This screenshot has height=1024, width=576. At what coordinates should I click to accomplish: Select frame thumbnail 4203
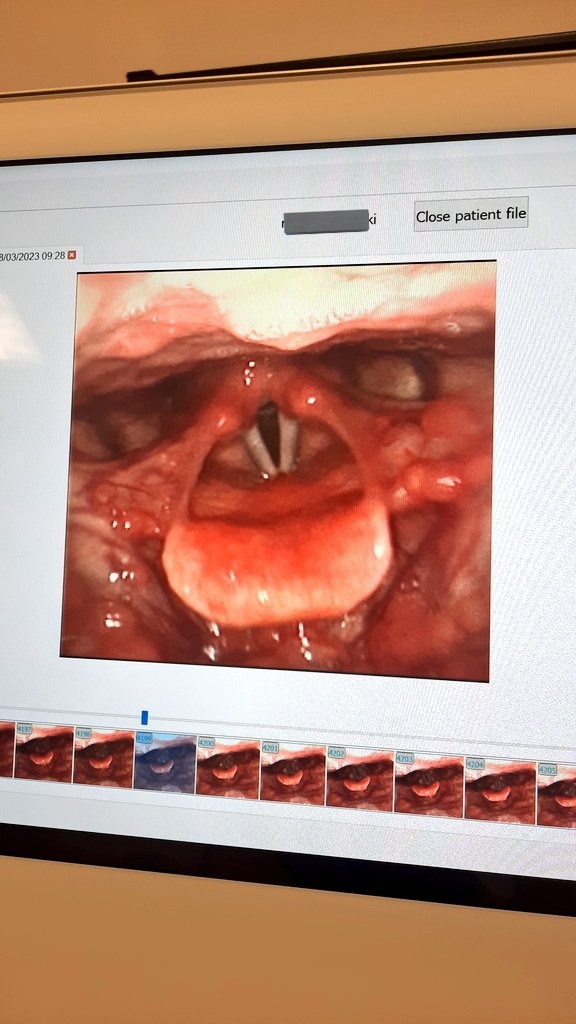tap(429, 785)
